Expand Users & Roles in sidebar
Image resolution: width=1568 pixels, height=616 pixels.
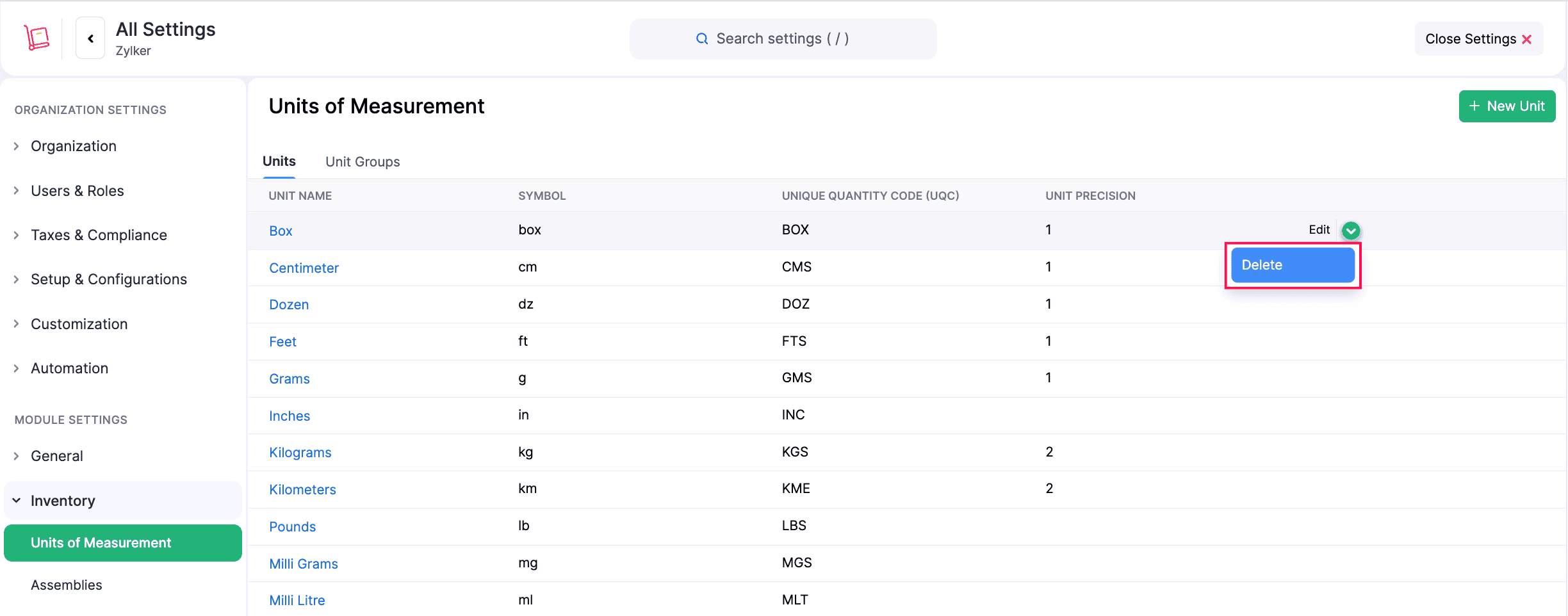coord(77,191)
